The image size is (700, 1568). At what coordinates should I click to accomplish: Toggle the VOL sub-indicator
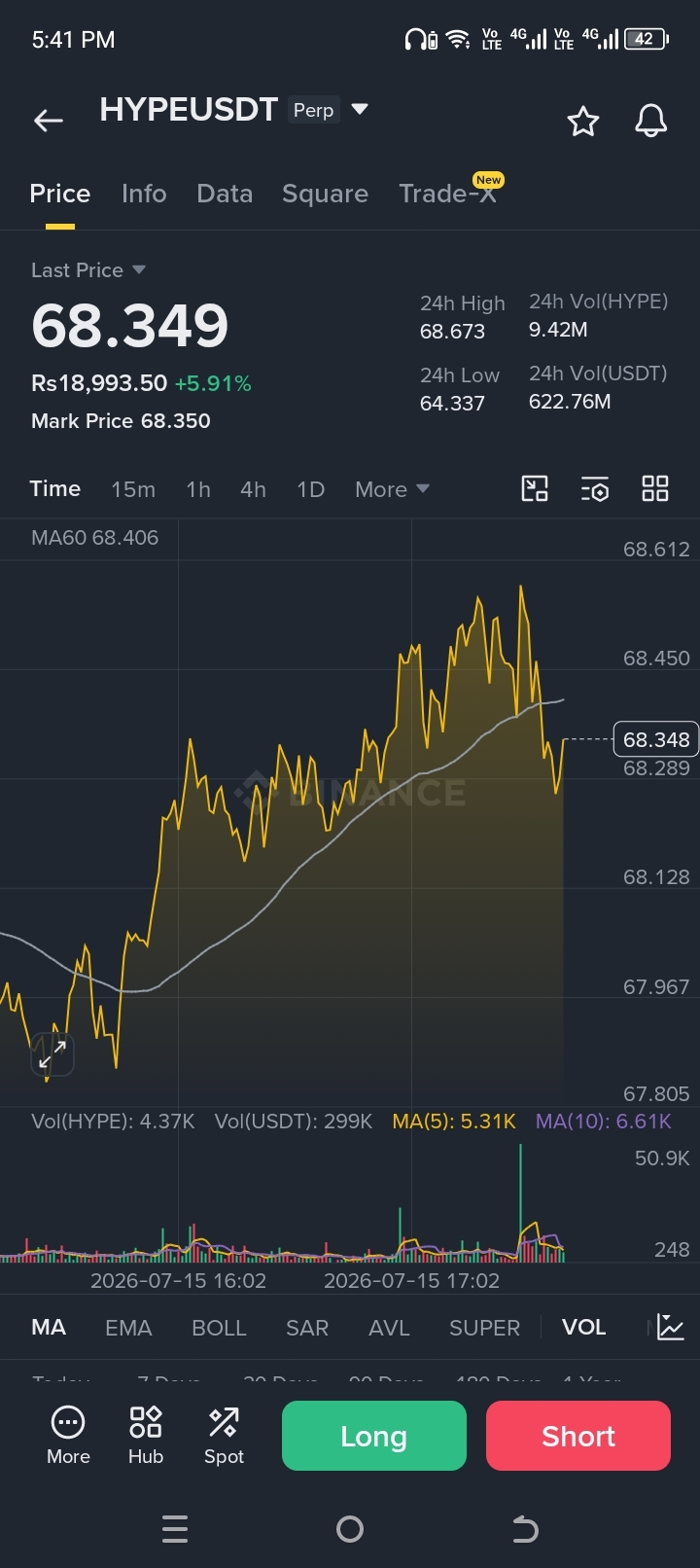583,1328
